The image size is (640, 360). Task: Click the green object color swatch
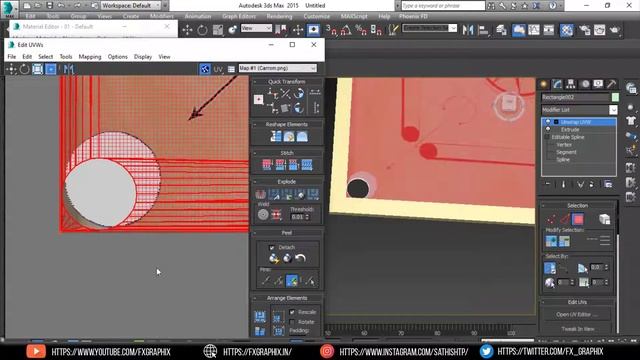coord(615,97)
